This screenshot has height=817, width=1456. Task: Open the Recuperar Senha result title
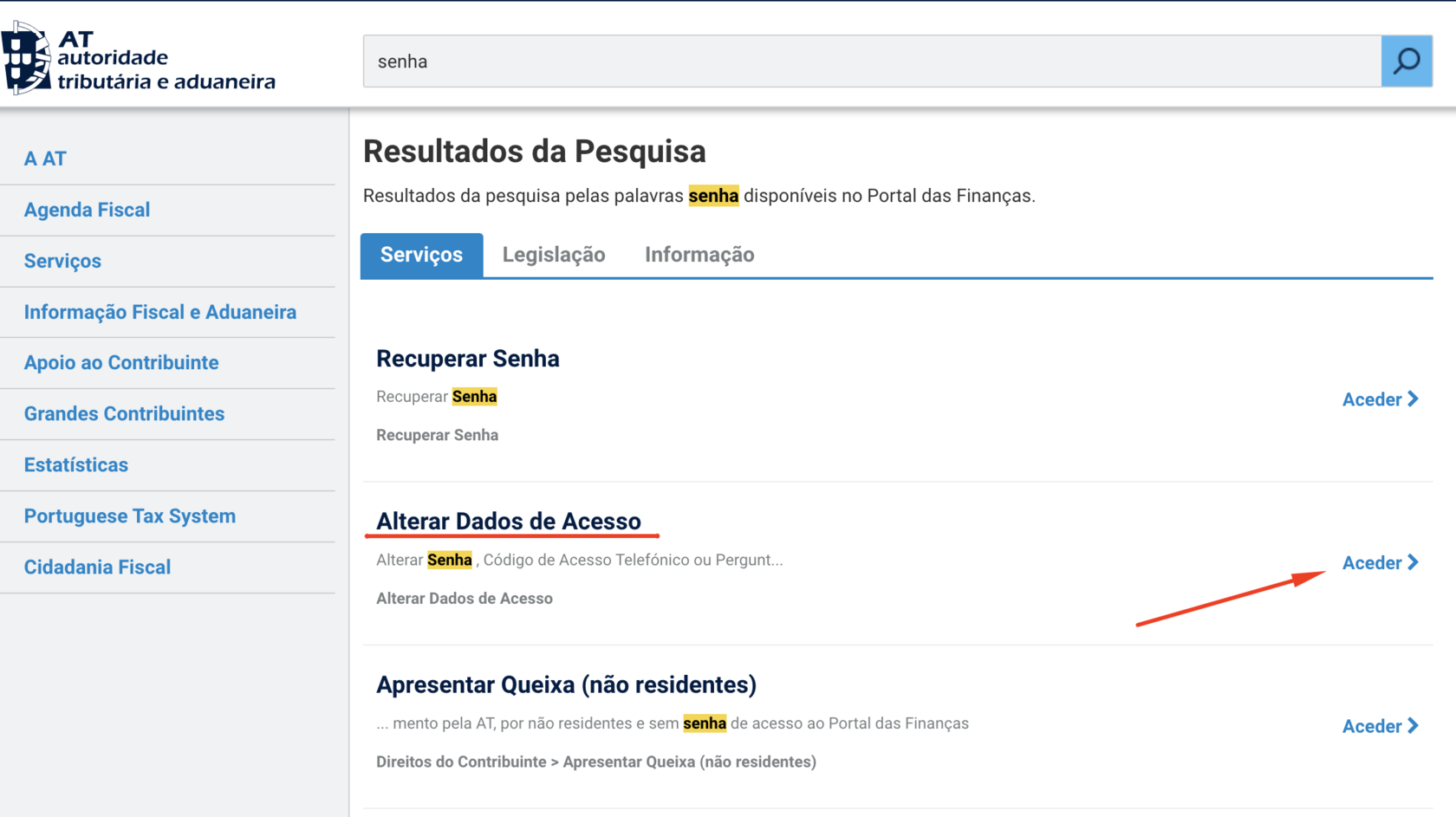pyautogui.click(x=468, y=359)
